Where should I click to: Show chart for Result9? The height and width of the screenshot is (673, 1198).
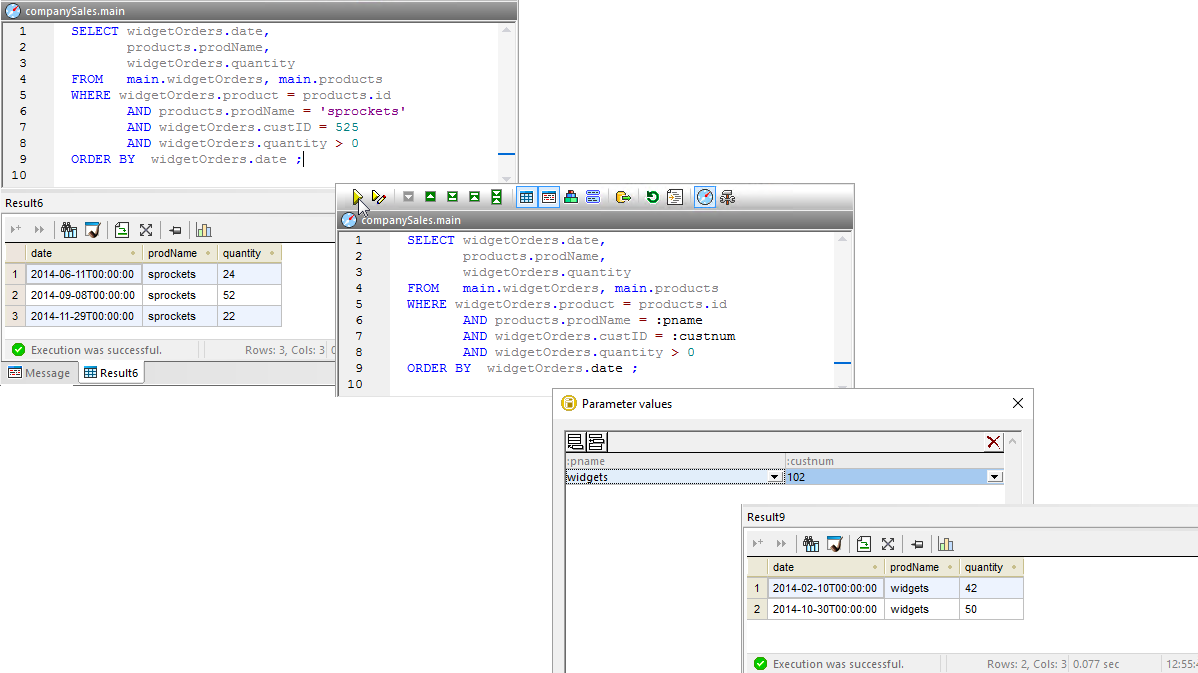[945, 544]
